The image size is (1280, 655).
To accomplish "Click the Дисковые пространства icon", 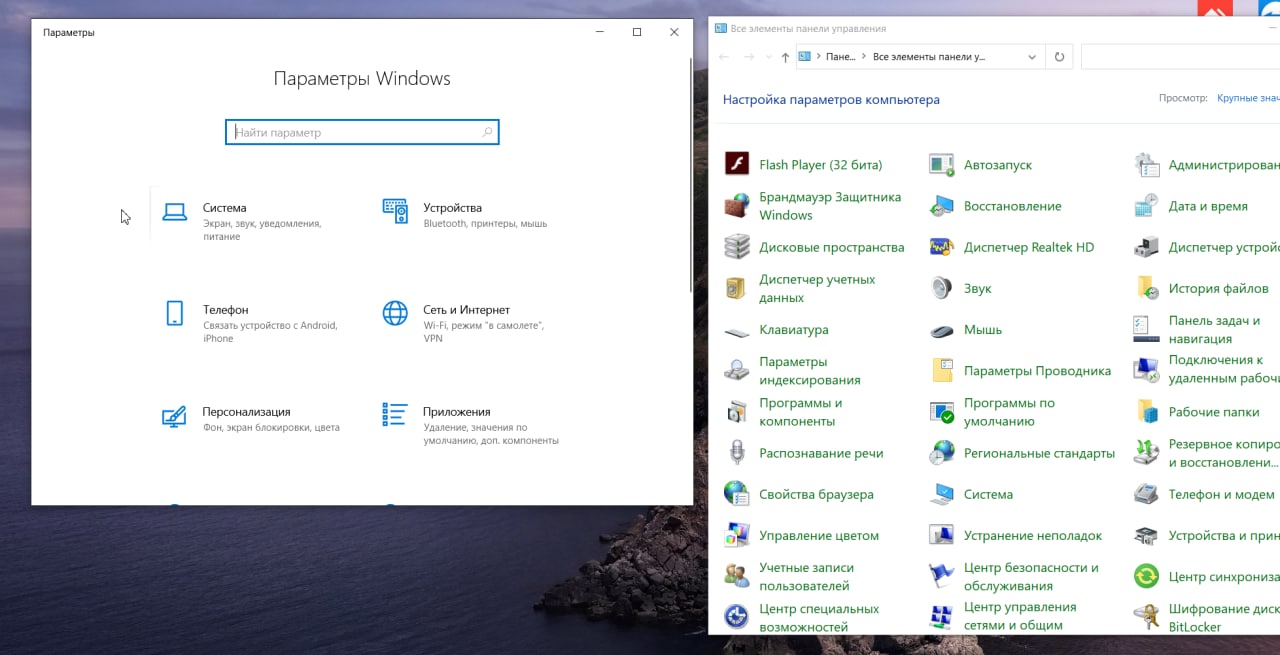I will tap(737, 247).
